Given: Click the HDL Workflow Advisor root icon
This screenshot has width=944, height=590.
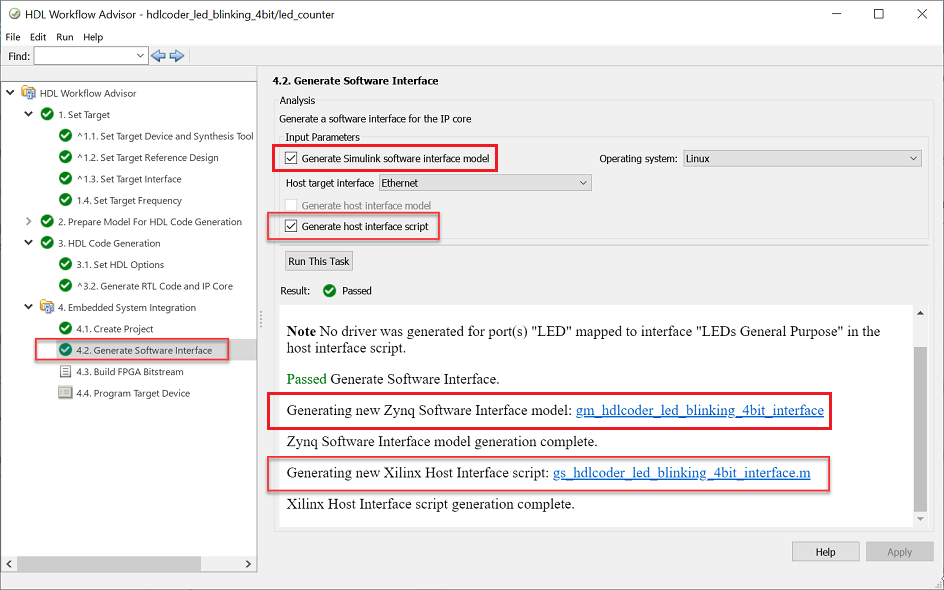Looking at the screenshot, I should (x=28, y=93).
